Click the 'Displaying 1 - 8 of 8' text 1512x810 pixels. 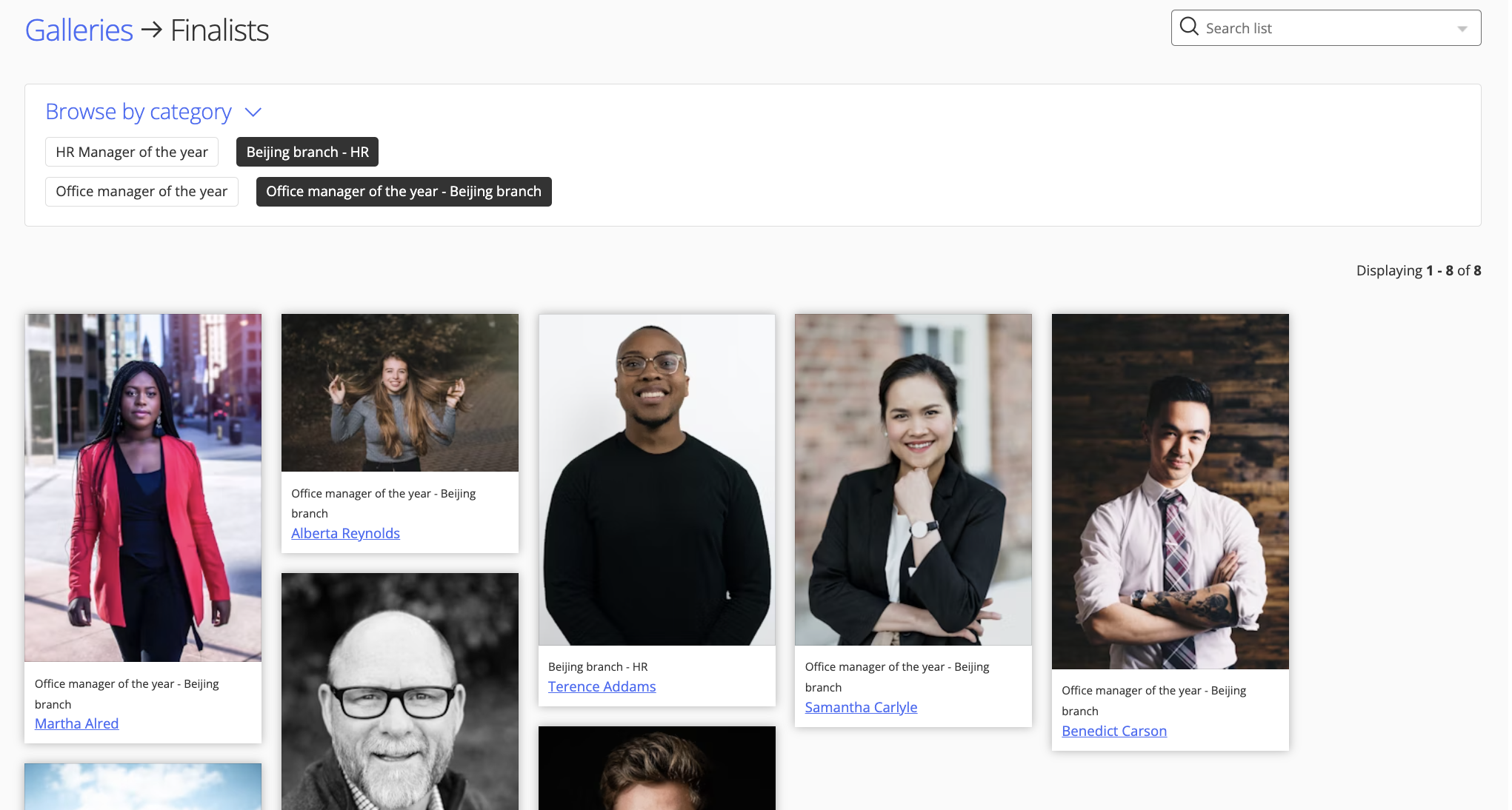1419,270
